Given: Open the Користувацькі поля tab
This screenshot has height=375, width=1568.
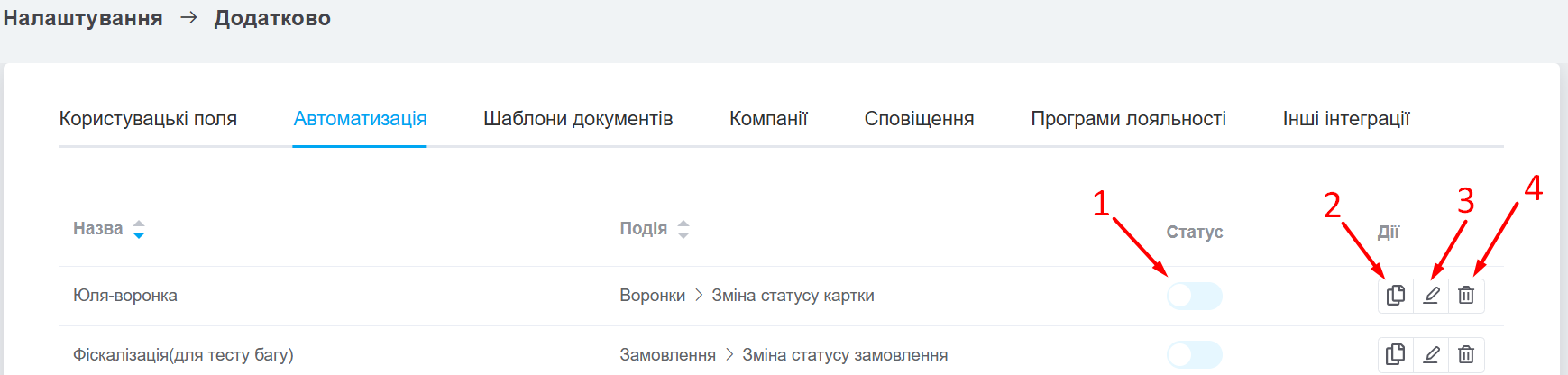Looking at the screenshot, I should [148, 119].
